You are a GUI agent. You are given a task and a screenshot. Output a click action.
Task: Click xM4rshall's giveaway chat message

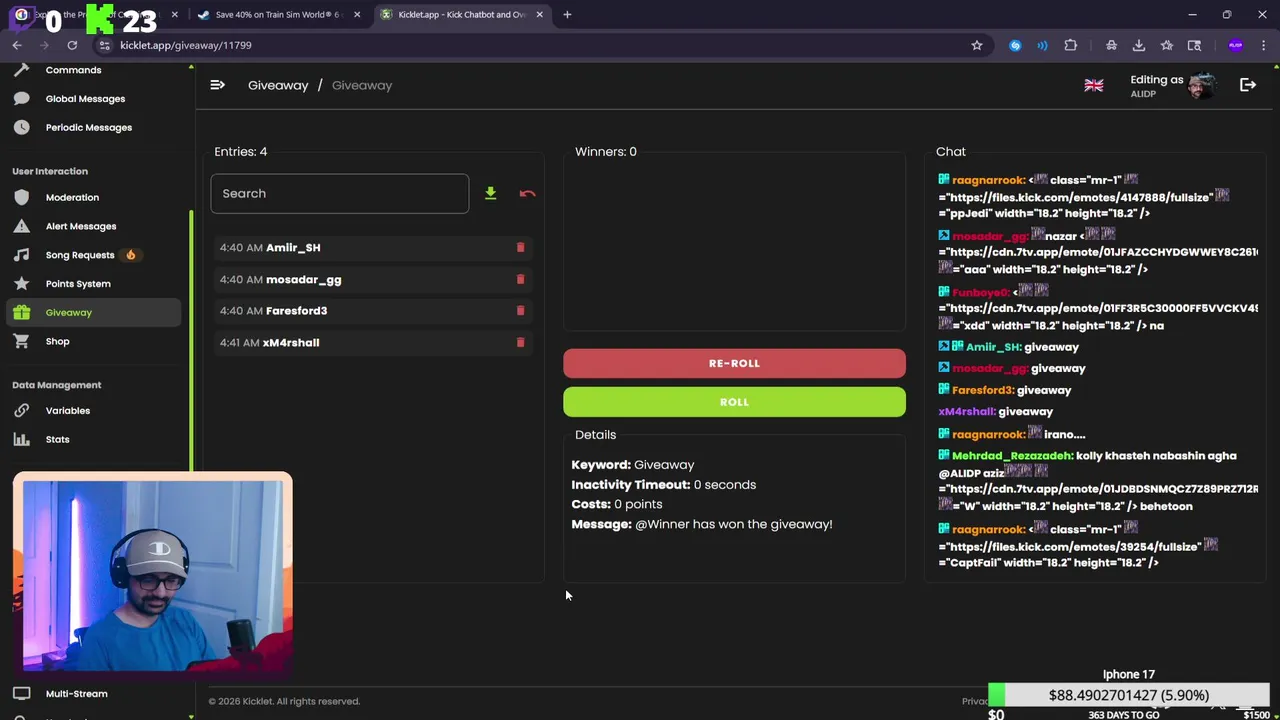click(x=1025, y=411)
